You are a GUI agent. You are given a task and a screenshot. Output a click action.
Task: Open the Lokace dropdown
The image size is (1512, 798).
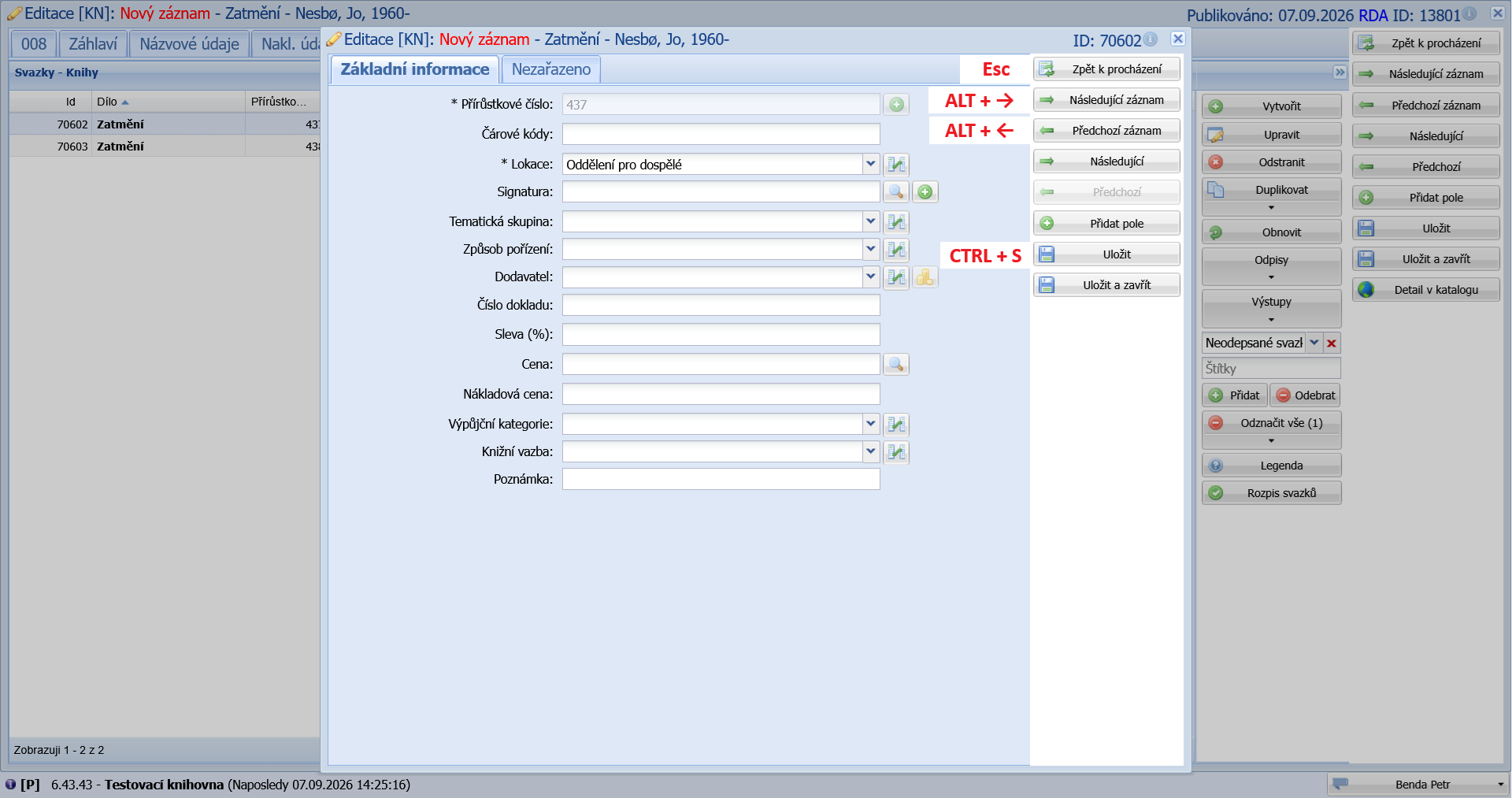pos(871,164)
